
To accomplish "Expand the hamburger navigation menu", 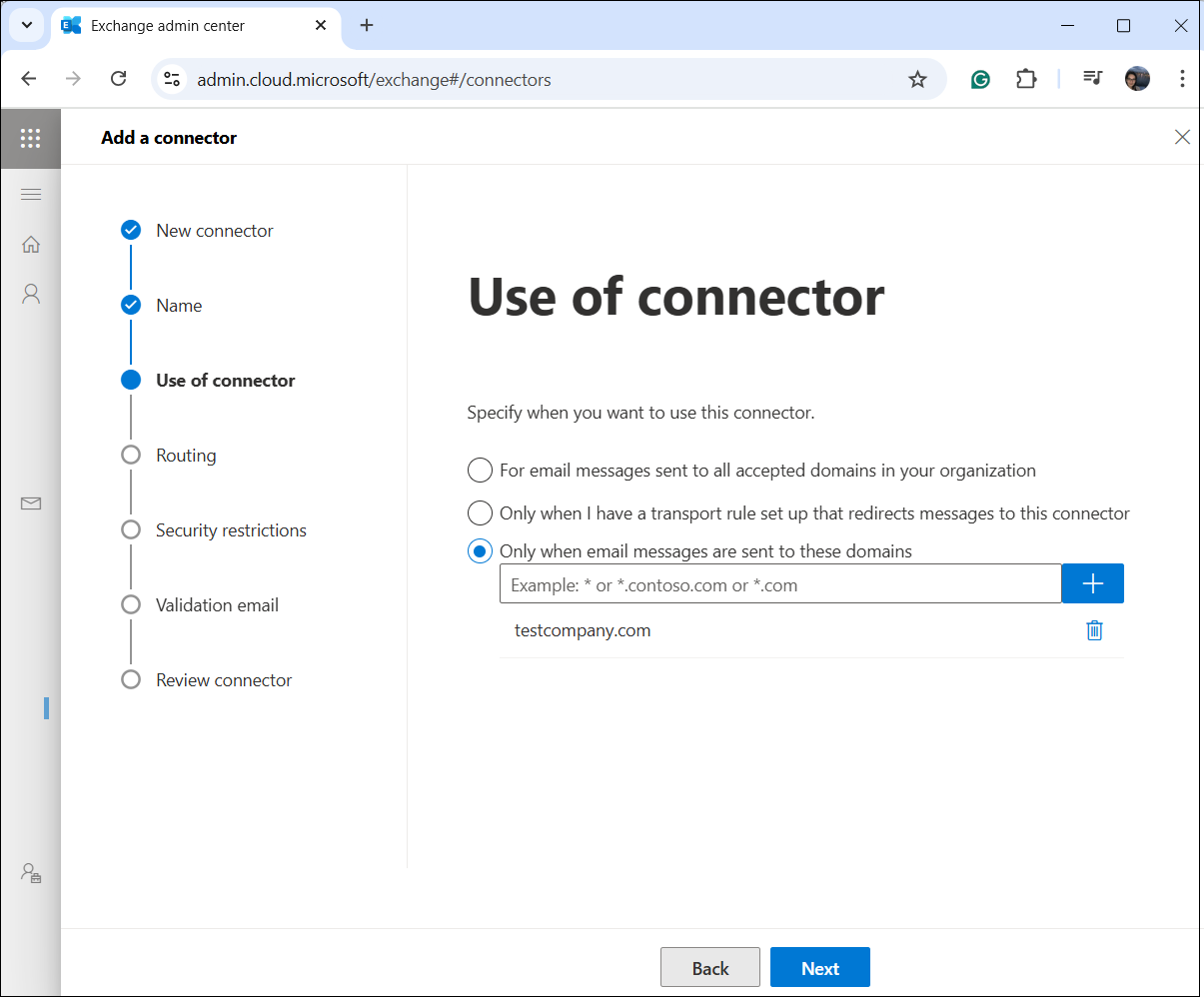I will tap(31, 194).
